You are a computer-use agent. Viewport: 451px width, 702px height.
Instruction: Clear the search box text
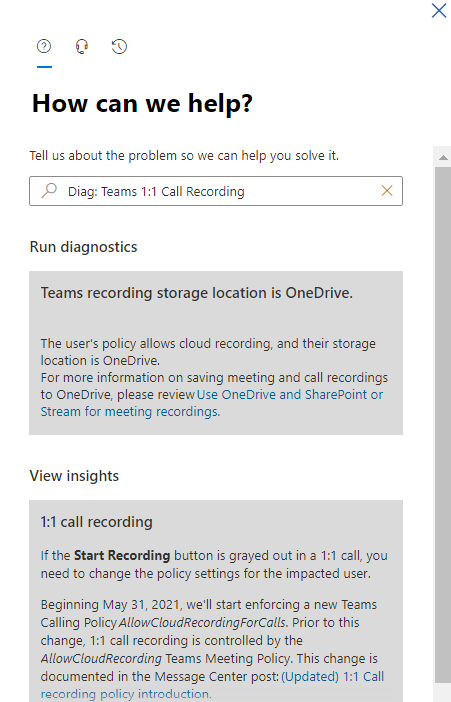click(x=387, y=191)
